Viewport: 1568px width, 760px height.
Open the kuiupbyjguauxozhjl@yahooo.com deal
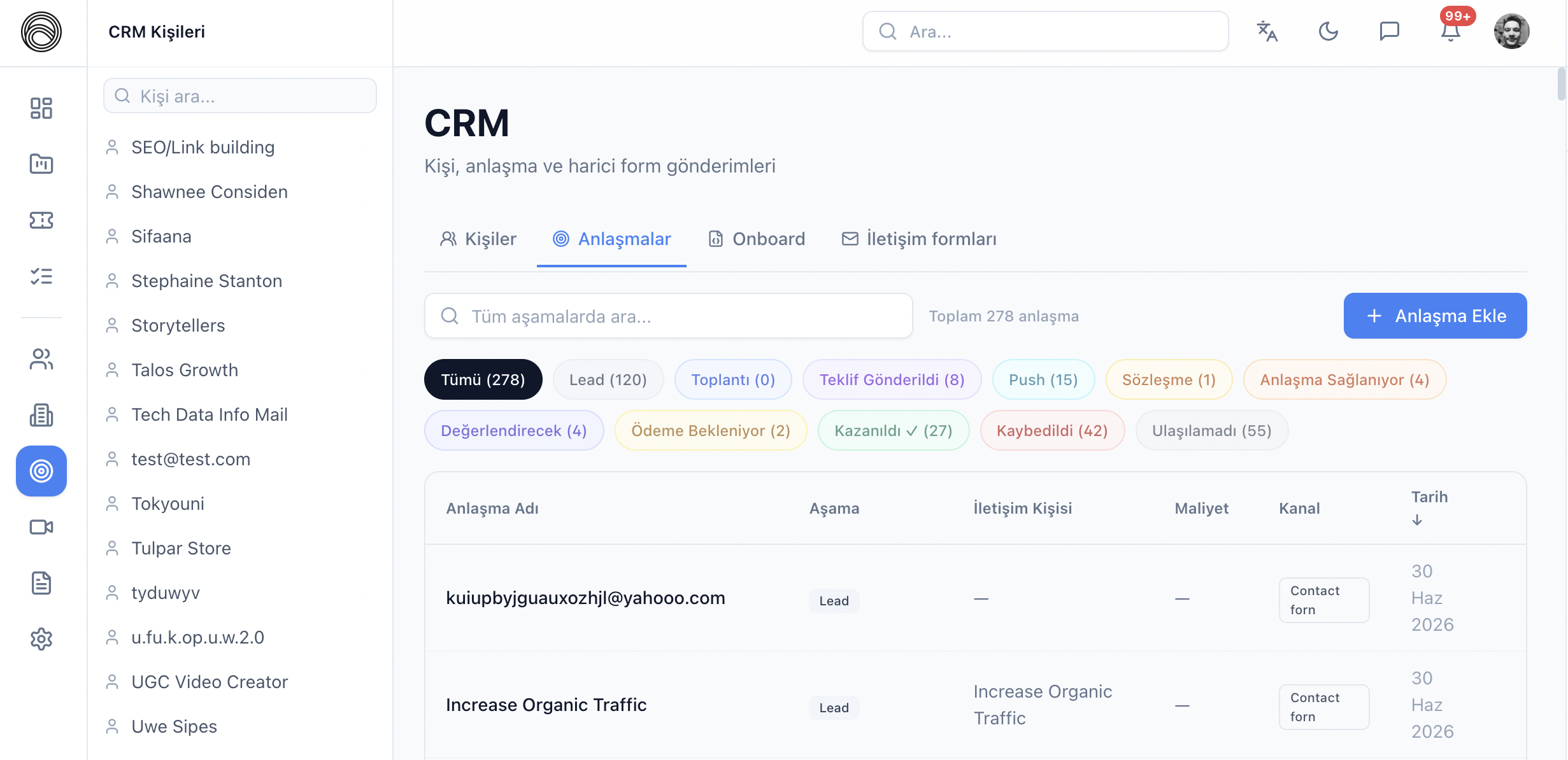click(586, 598)
